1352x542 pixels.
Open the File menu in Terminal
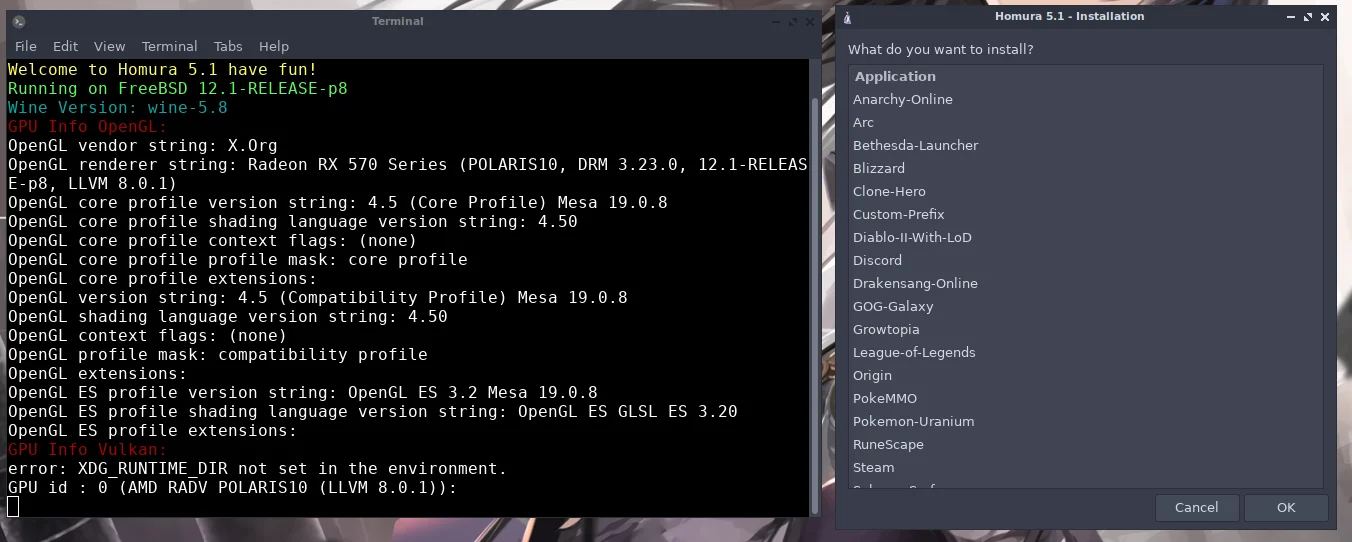(x=26, y=46)
